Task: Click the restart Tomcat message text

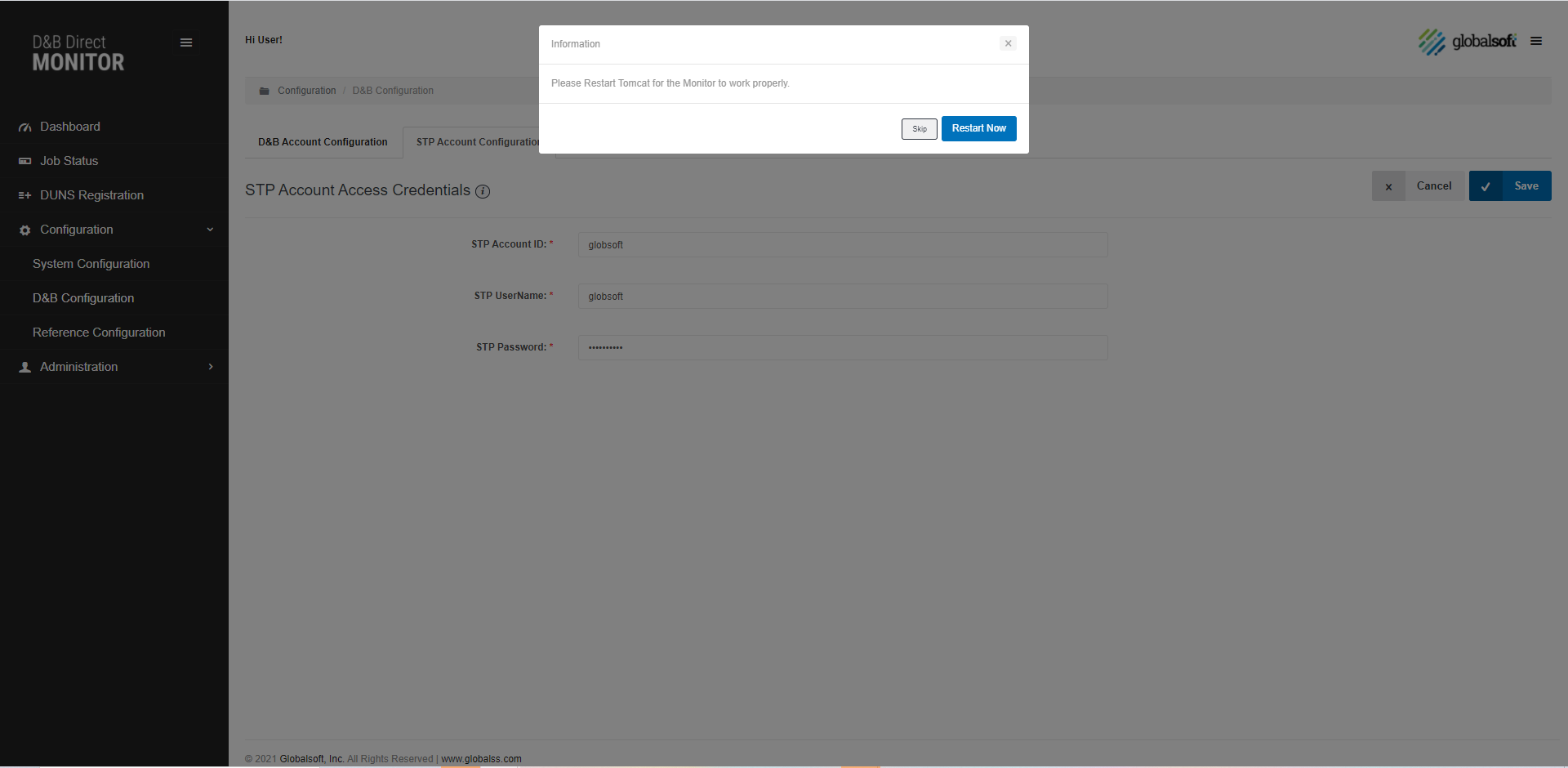Action: coord(670,83)
